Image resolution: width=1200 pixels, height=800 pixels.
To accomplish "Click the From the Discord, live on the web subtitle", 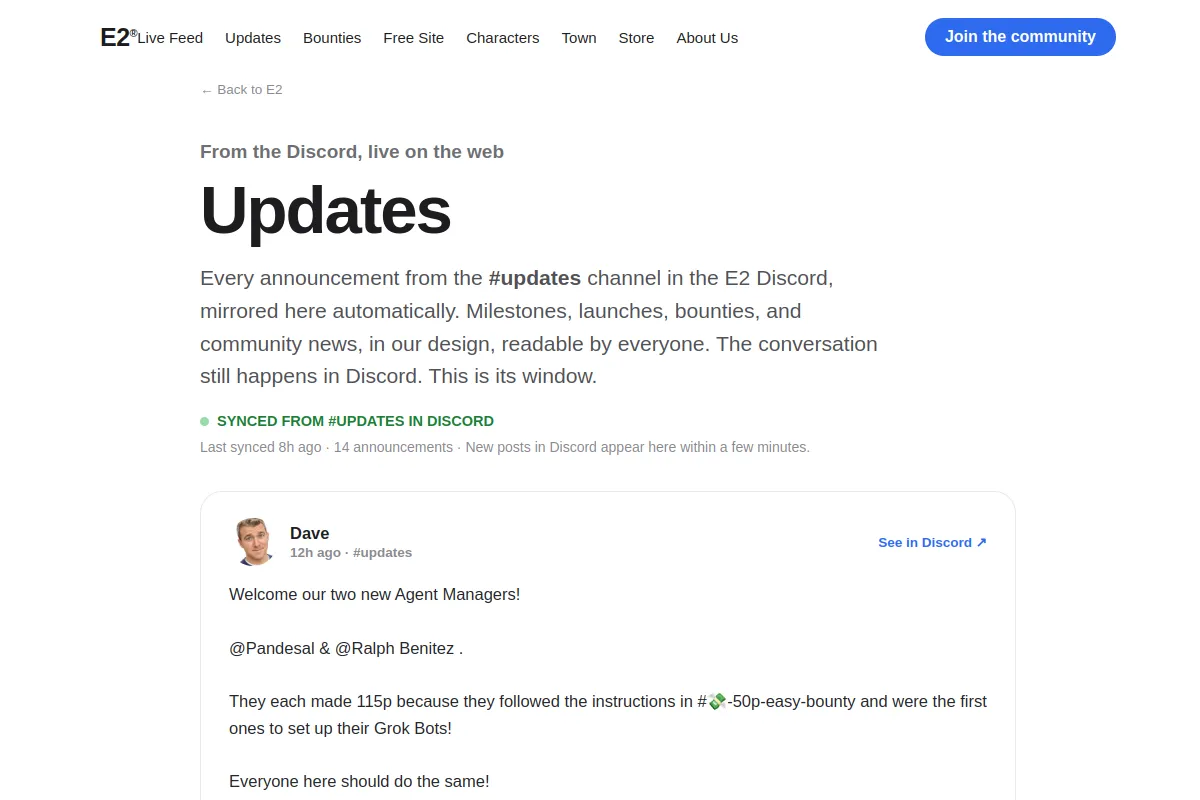I will point(352,152).
